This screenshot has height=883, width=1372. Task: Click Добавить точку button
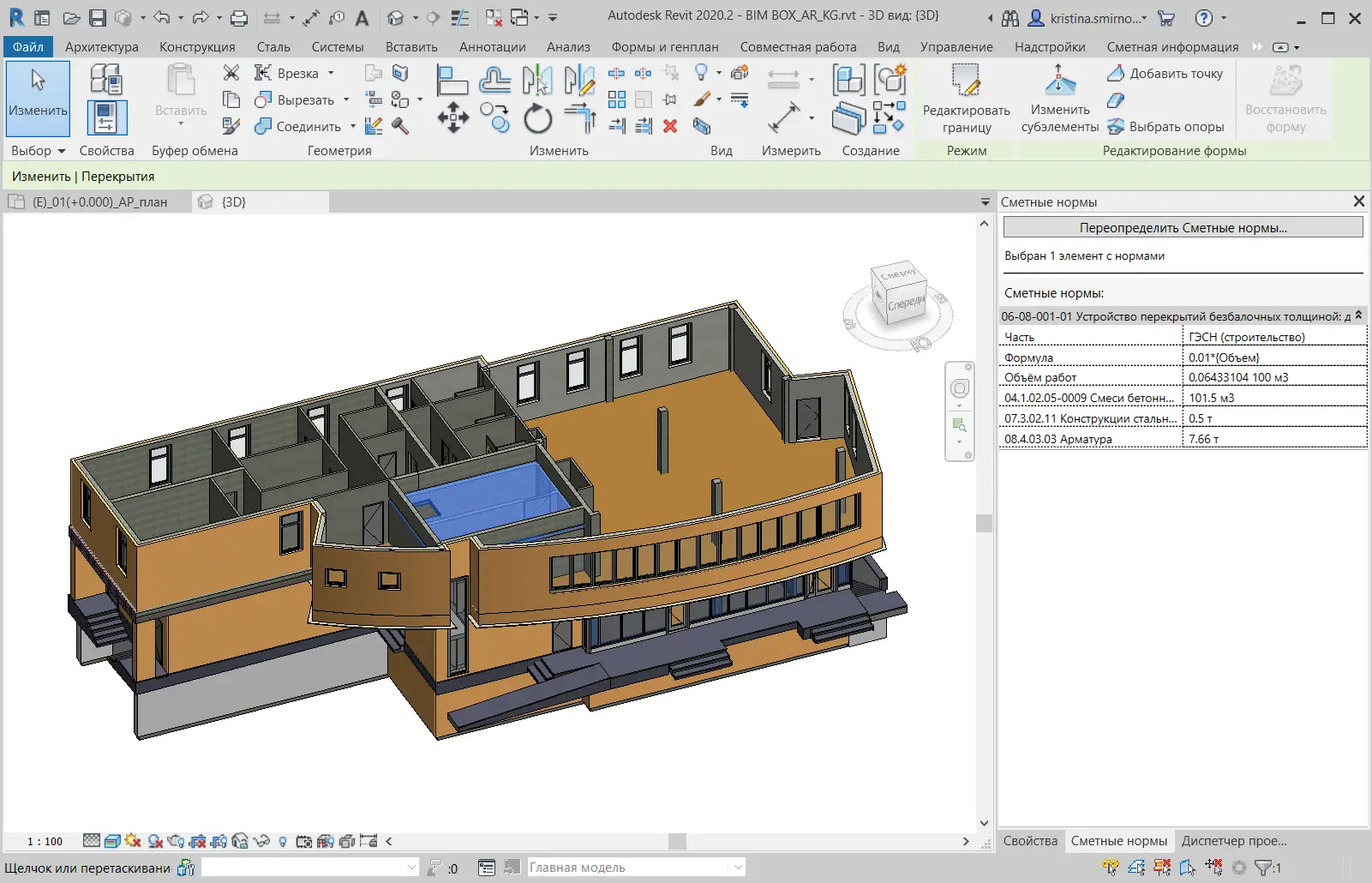point(1165,74)
